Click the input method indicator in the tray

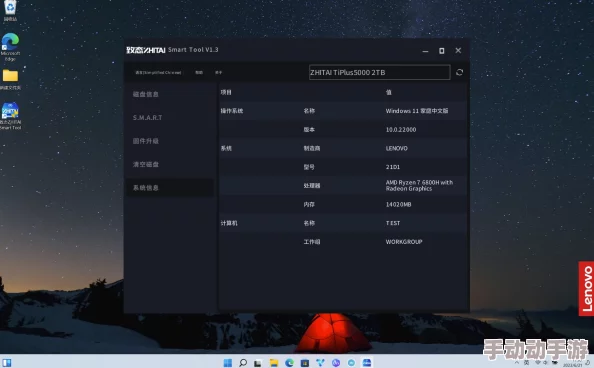(x=527, y=363)
